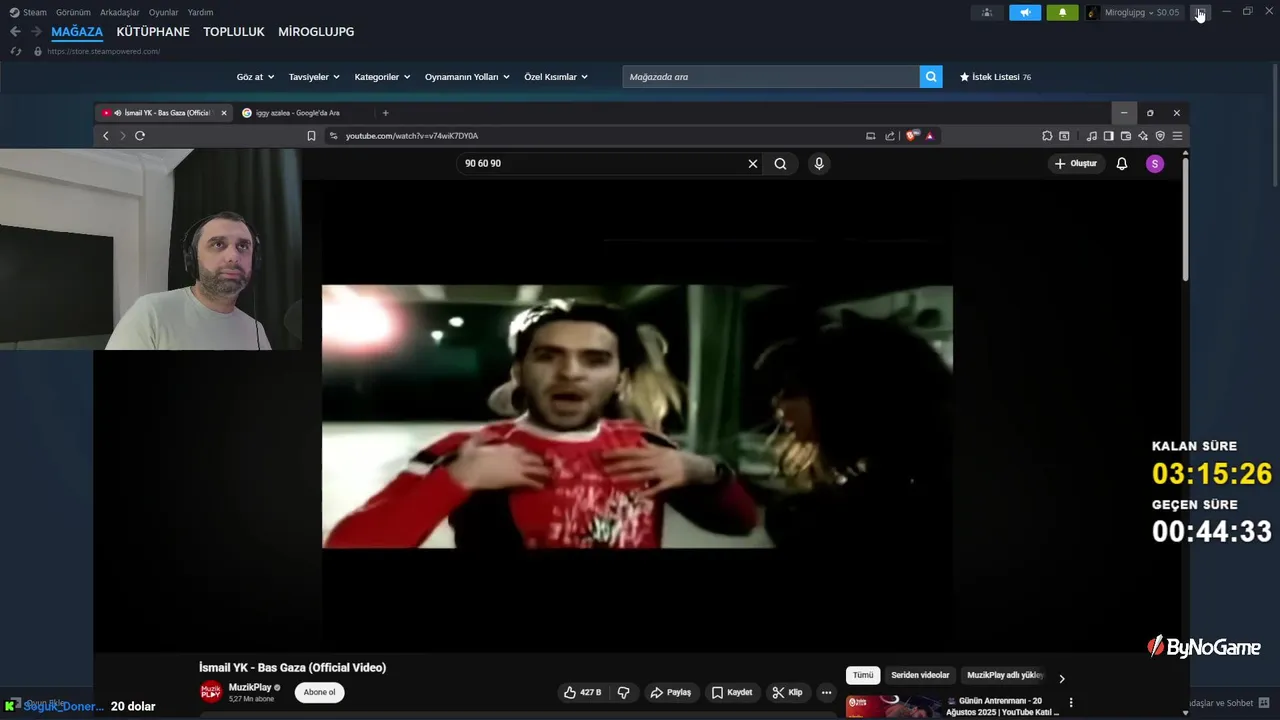Toggle browser sidebar panel icon

(x=1109, y=136)
